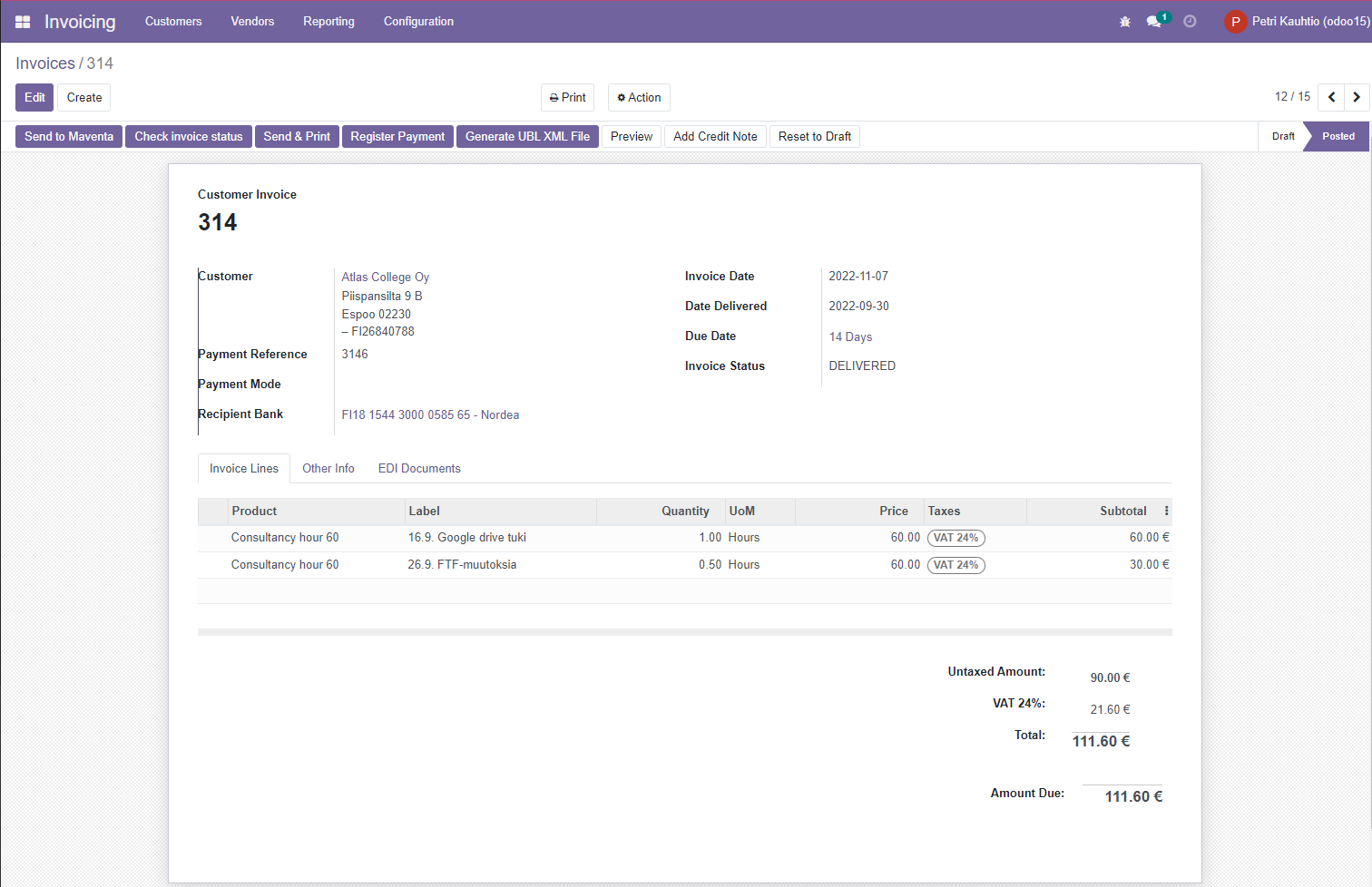The width and height of the screenshot is (1372, 887).
Task: Open the Reporting menu
Action: click(328, 22)
